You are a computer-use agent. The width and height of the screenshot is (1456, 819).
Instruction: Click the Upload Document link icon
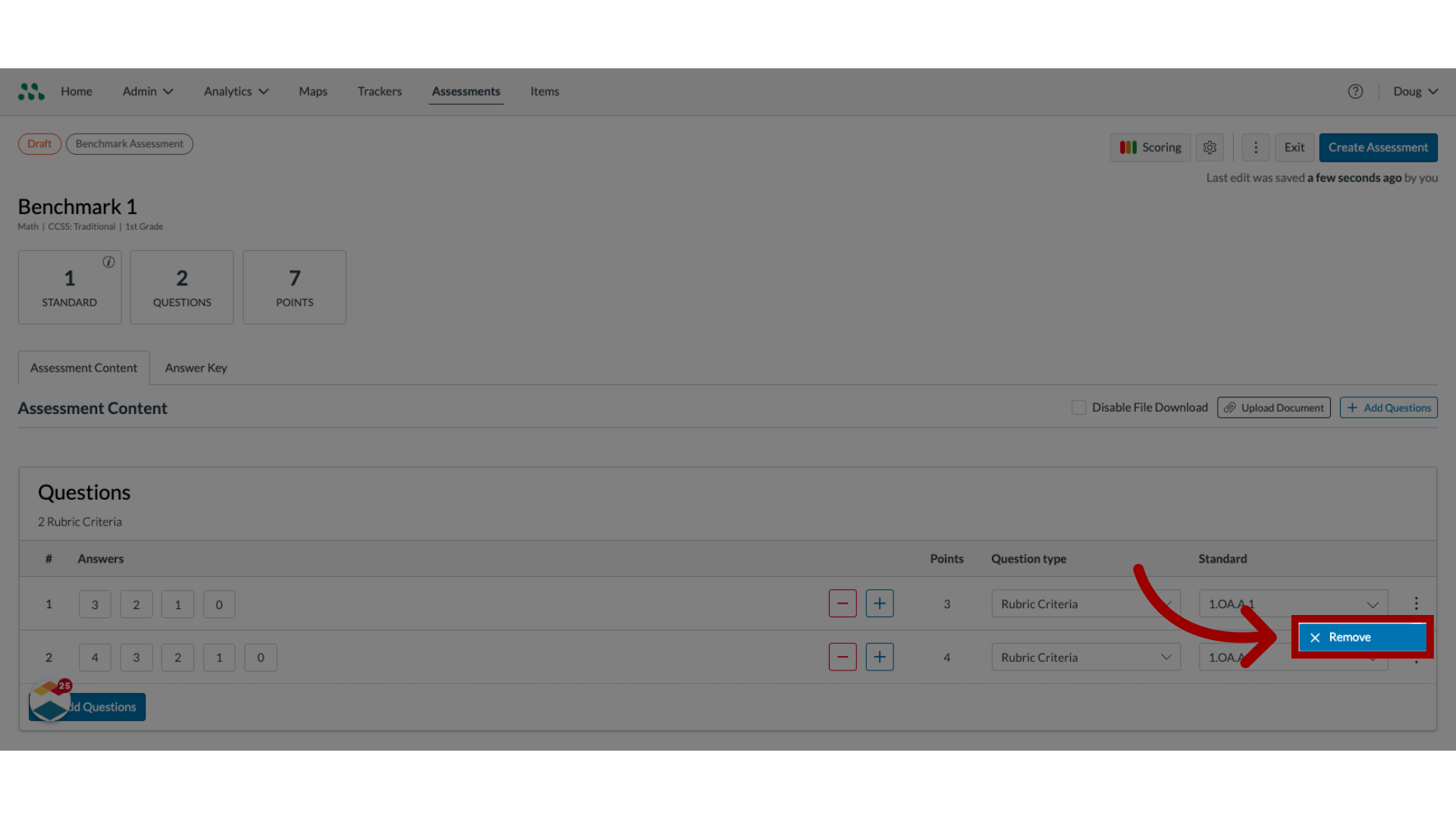coord(1231,407)
